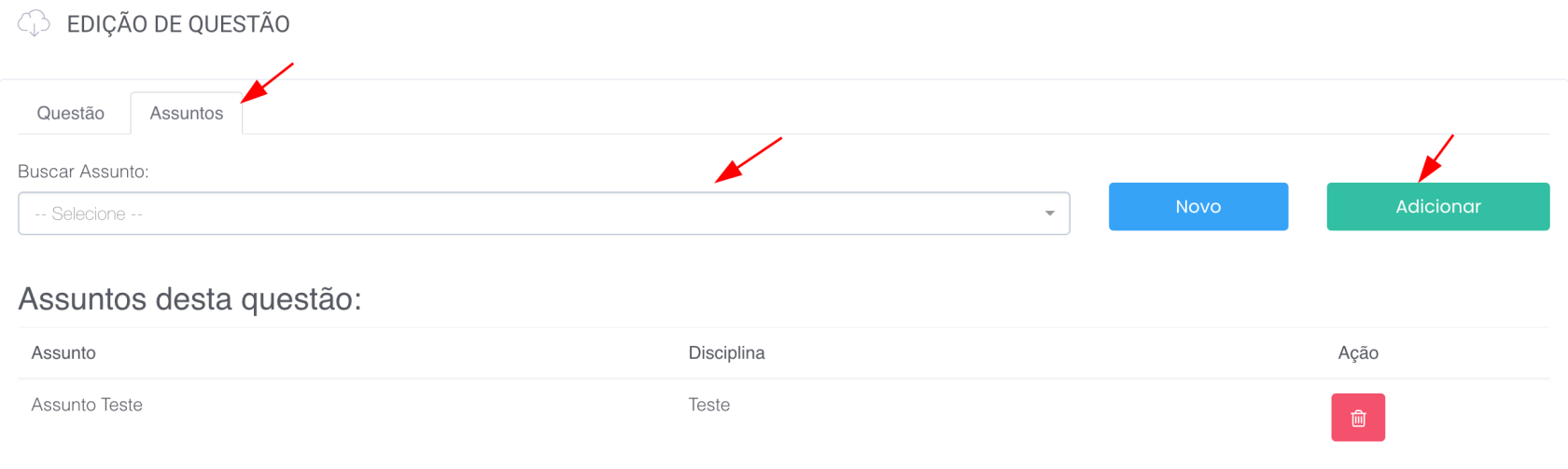
Task: Select the 'Assunto Teste' subject cell
Action: [87, 405]
